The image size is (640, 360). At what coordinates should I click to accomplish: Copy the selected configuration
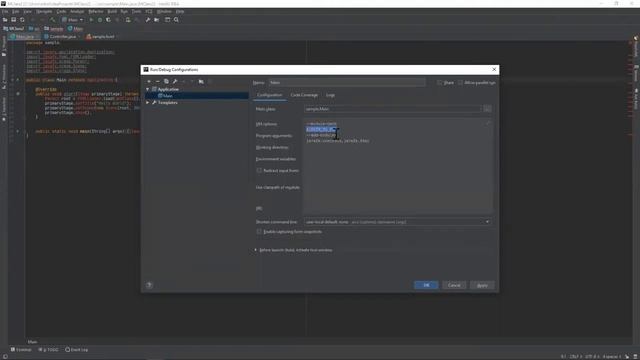click(166, 82)
